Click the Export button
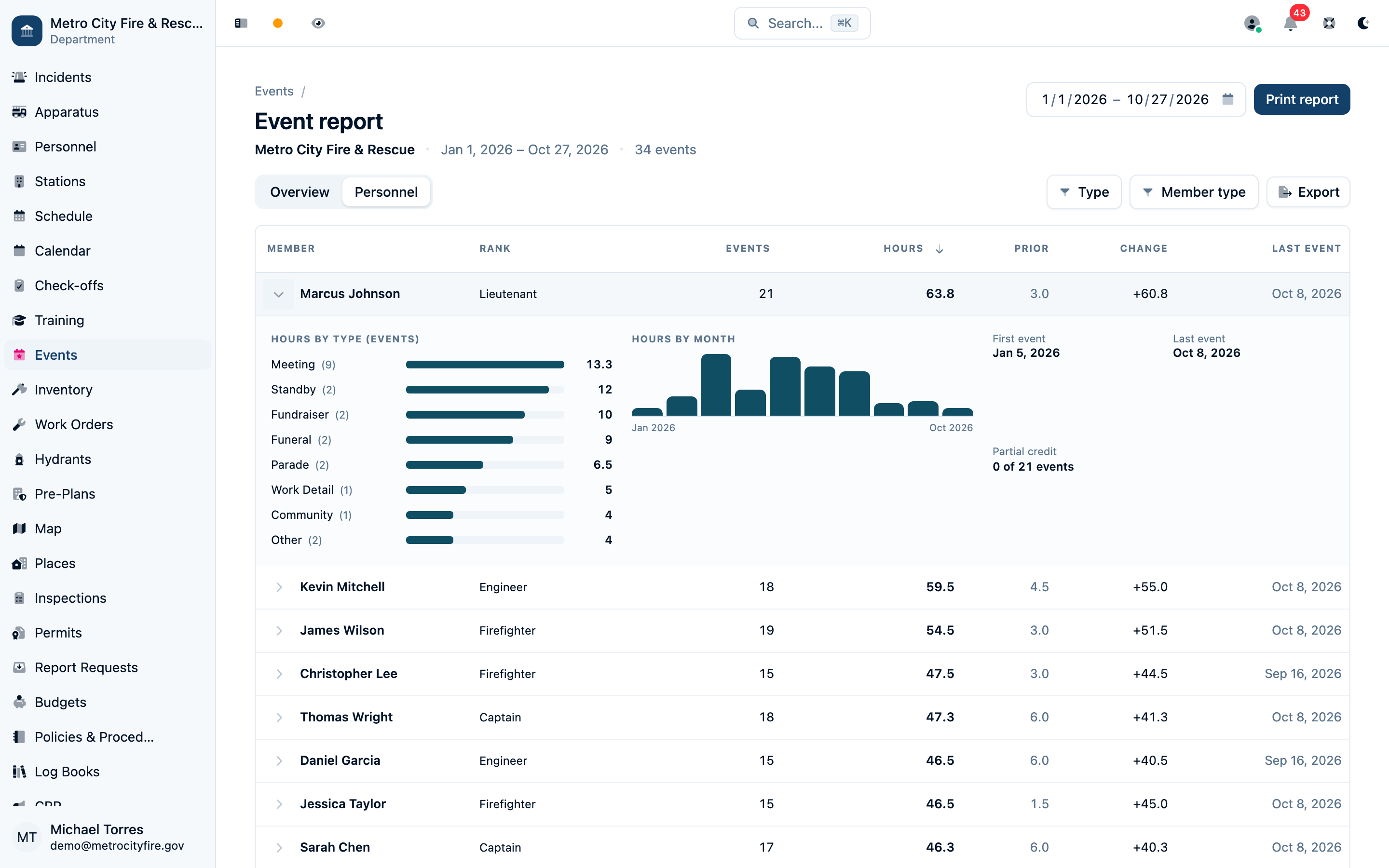Viewport: 1389px width, 868px height. [1308, 192]
